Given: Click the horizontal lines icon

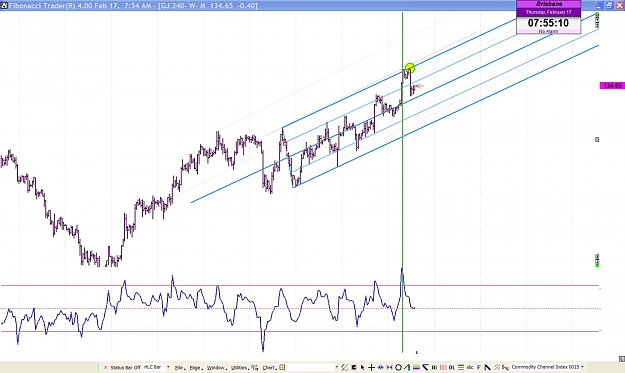Looking at the screenshot, I should click(x=461, y=367).
